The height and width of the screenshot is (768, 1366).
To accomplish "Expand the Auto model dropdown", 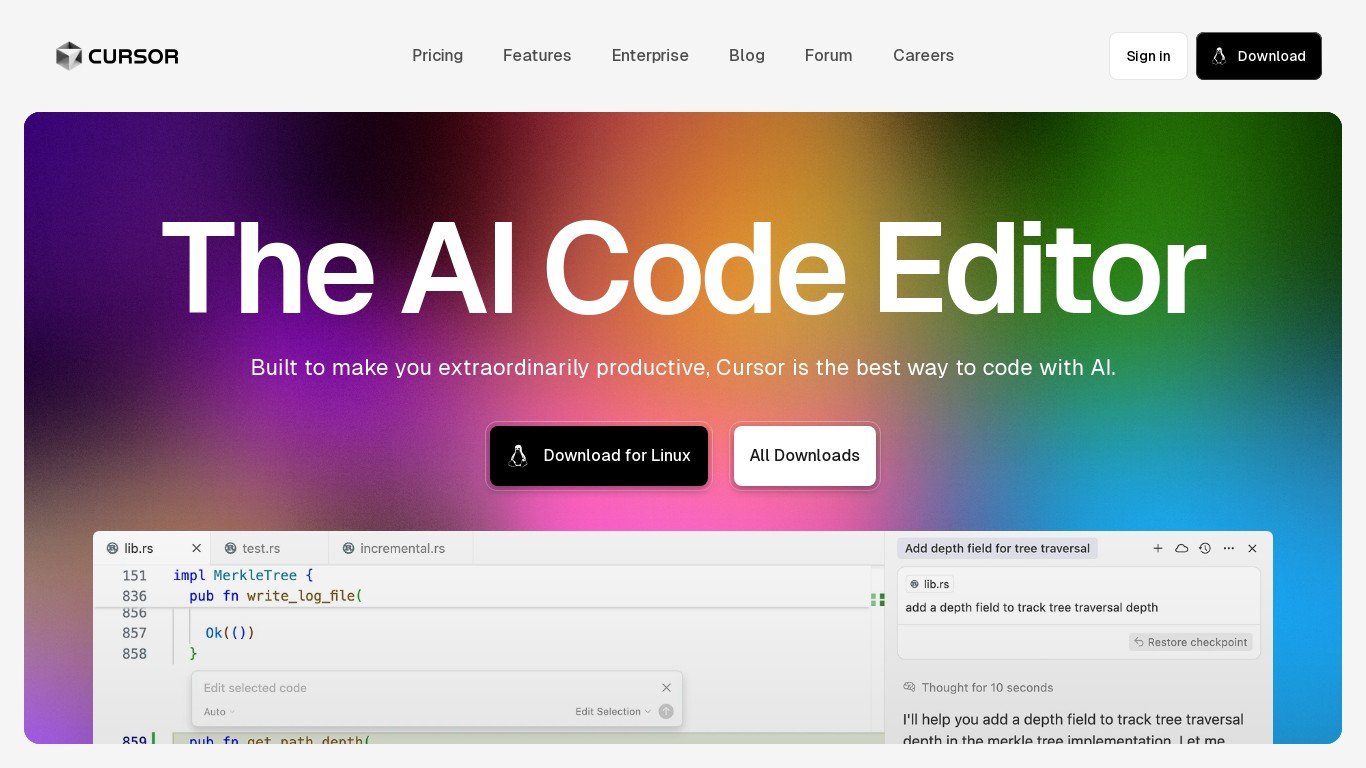I will pyautogui.click(x=219, y=712).
